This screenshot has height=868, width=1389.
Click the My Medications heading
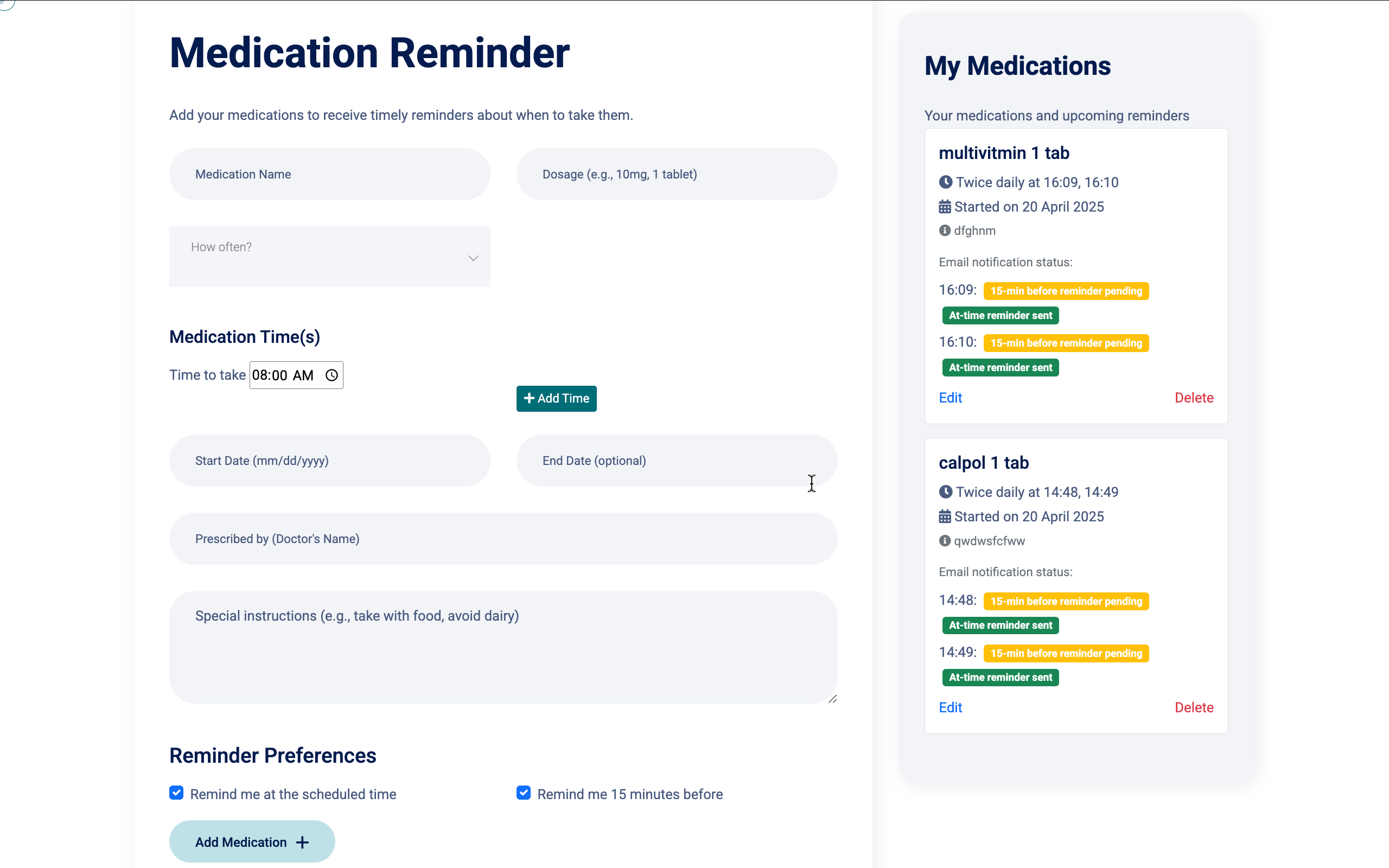1018,66
